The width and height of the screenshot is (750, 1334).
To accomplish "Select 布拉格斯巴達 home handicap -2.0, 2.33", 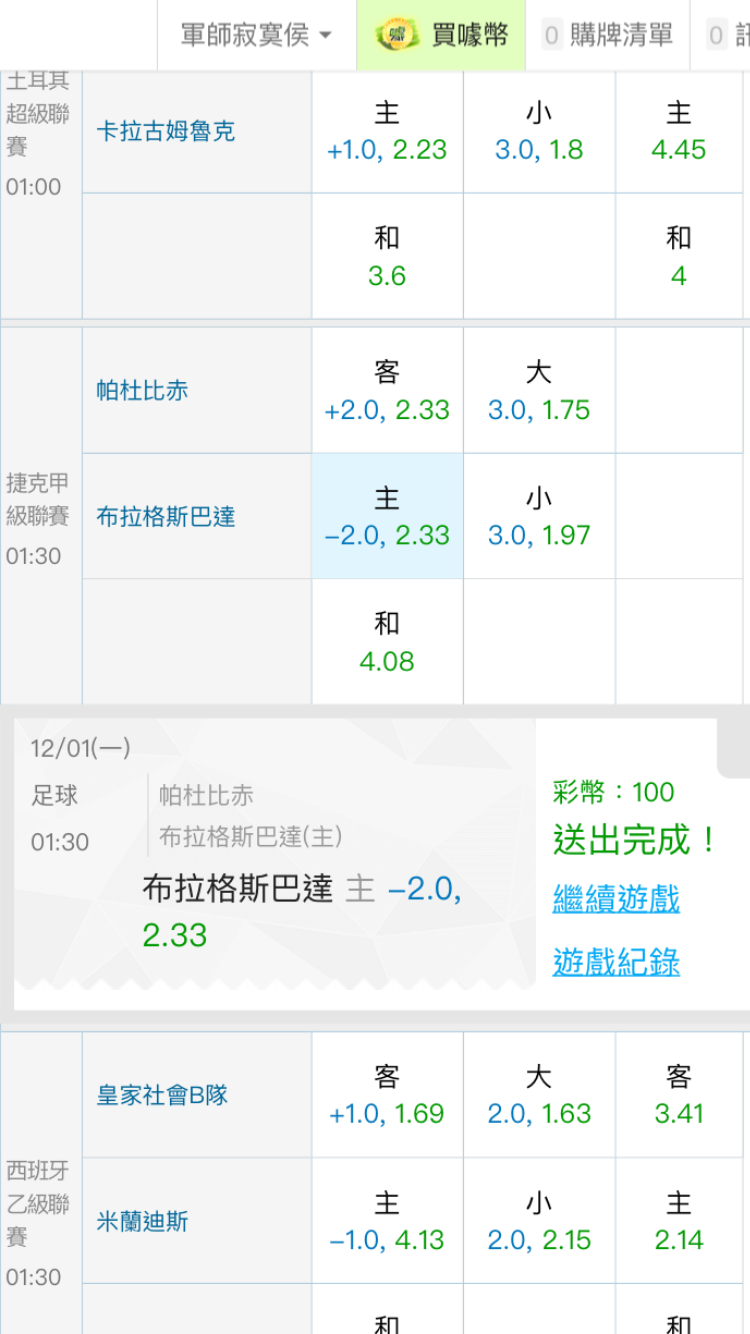I will click(x=387, y=516).
